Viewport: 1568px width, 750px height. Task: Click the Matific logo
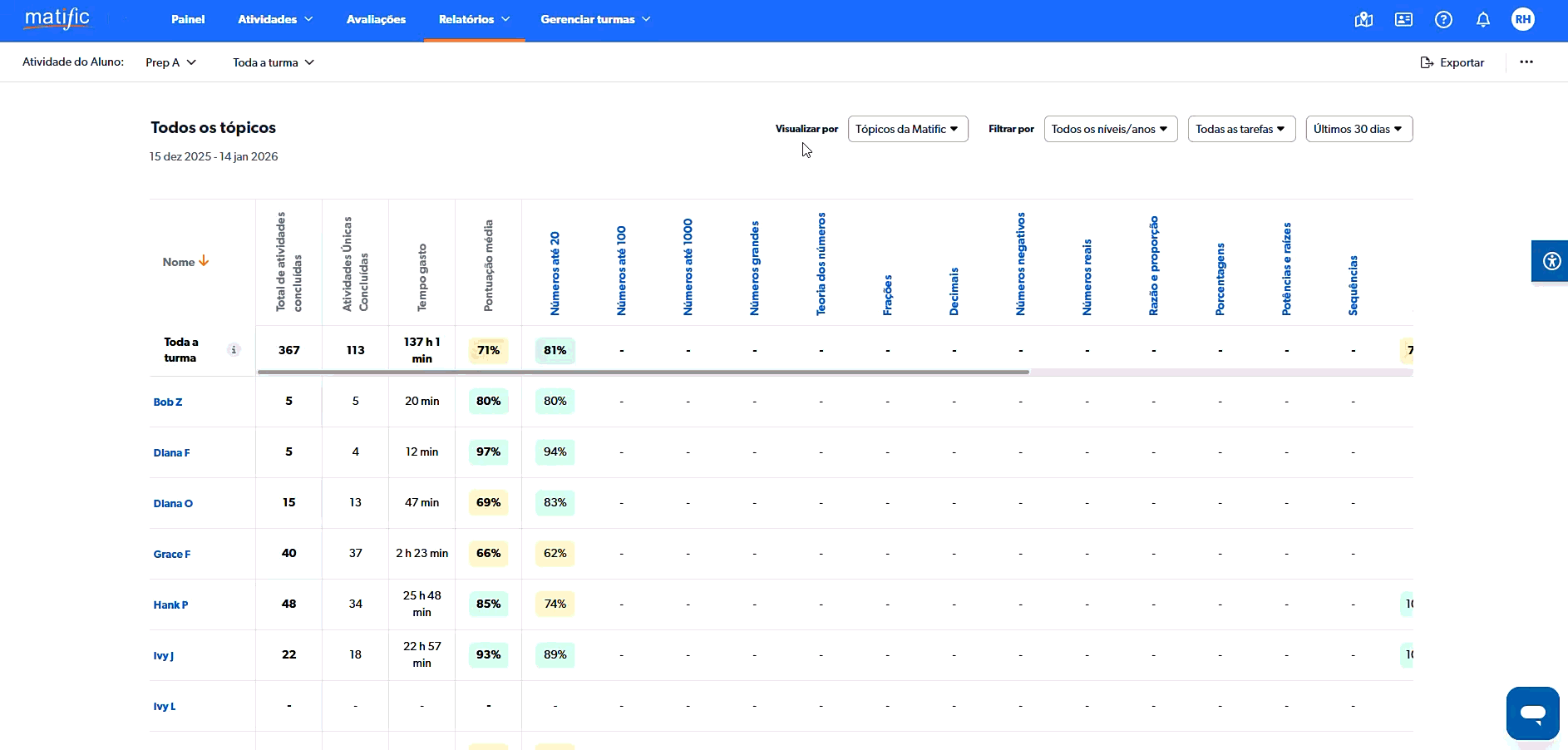(x=57, y=19)
